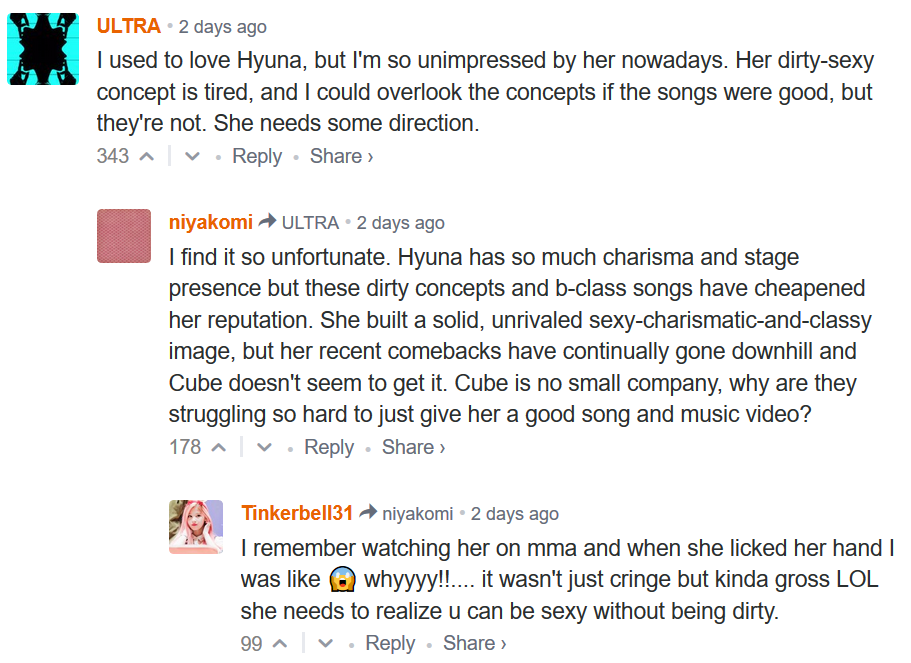Click niyakomi's red patterned avatar
Screen dimensions: 911x663
point(124,236)
